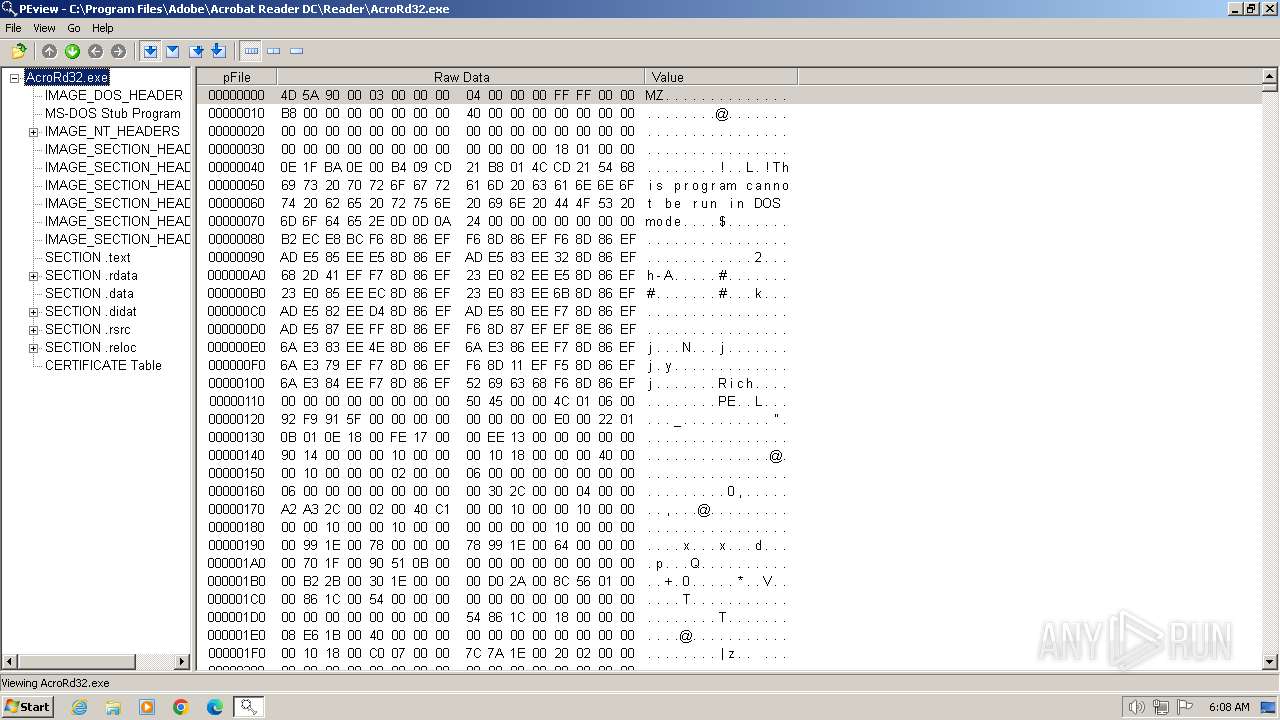1280x720 pixels.
Task: Select SECTION .reloc tree item
Action: click(90, 347)
